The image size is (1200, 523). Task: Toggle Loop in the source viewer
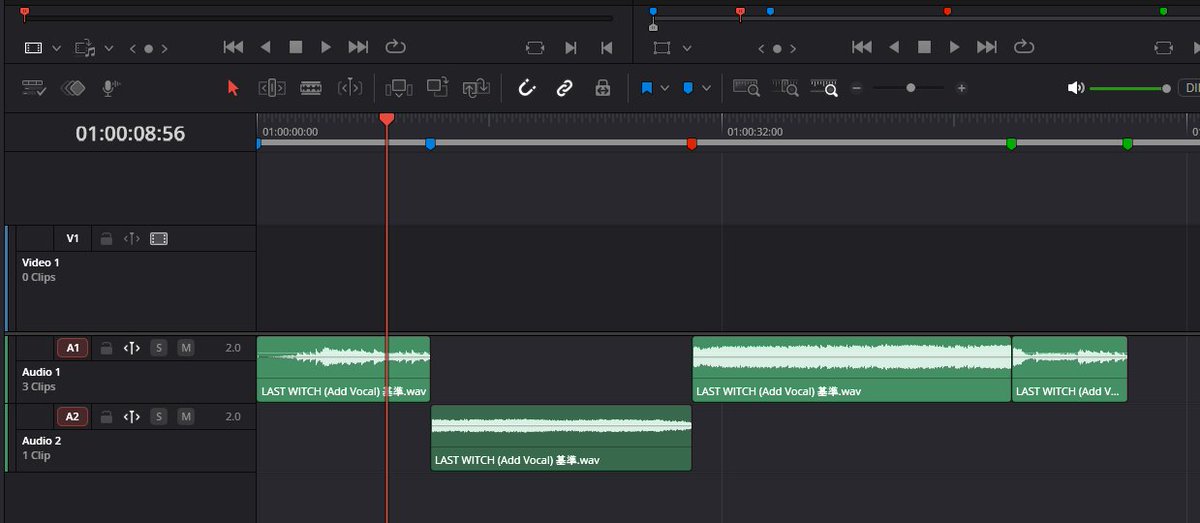click(x=395, y=47)
